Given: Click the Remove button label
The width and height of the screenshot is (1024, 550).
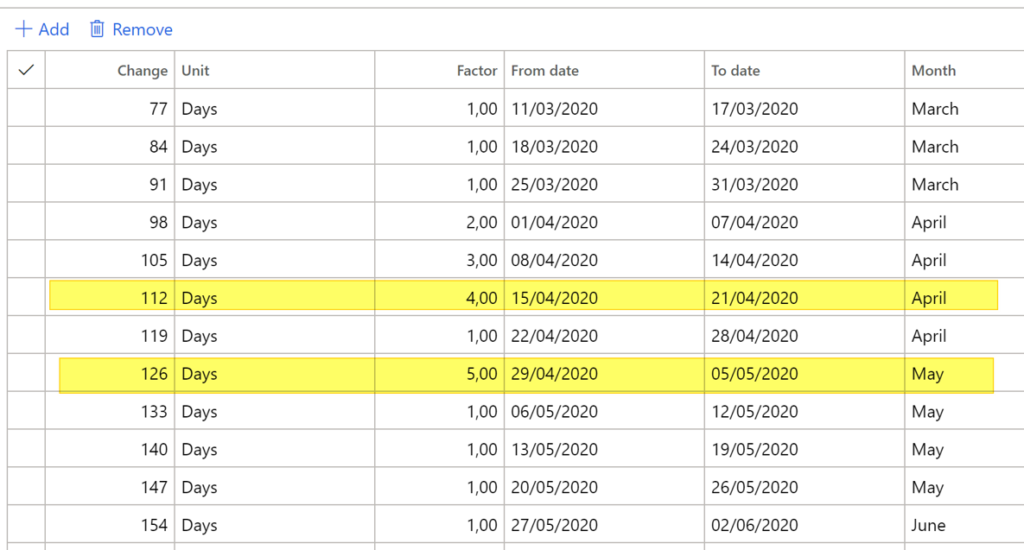Looking at the screenshot, I should click(x=142, y=29).
